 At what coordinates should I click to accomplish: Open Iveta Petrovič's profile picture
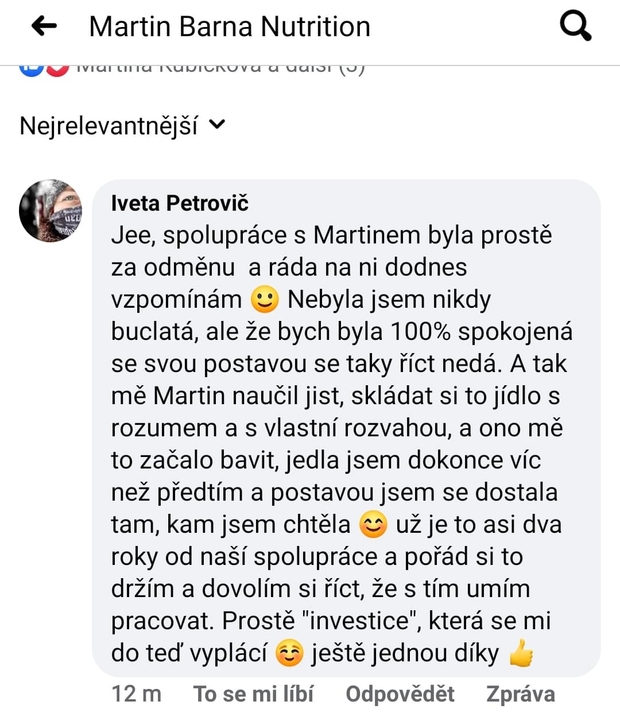pos(51,211)
